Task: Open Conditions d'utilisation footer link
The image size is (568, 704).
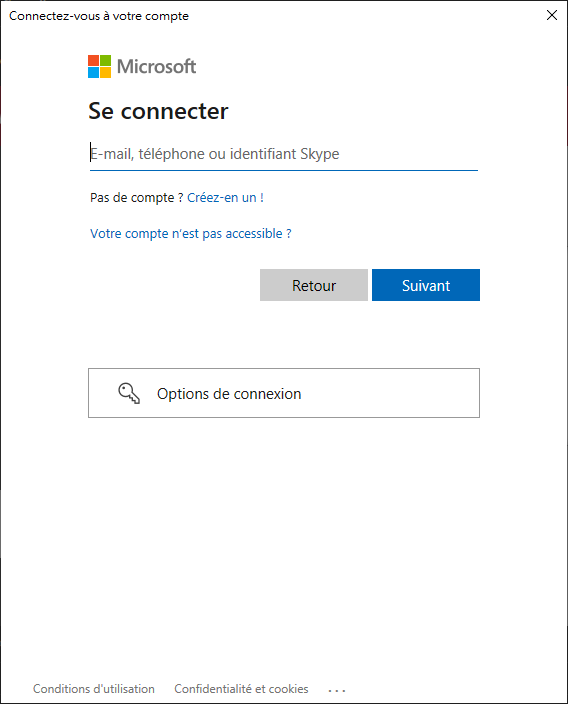Action: click(94, 689)
